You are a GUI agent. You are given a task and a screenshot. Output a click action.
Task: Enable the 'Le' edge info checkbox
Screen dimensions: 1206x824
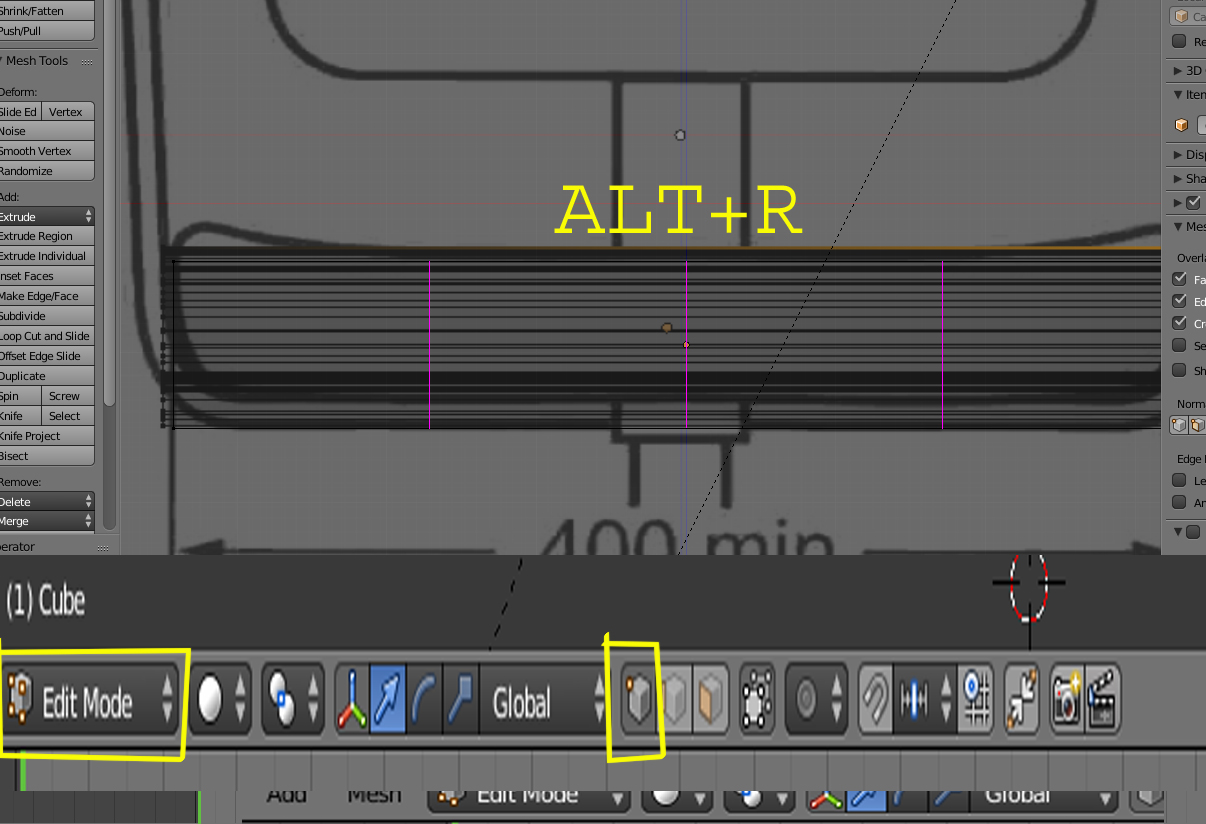pyautogui.click(x=1179, y=480)
